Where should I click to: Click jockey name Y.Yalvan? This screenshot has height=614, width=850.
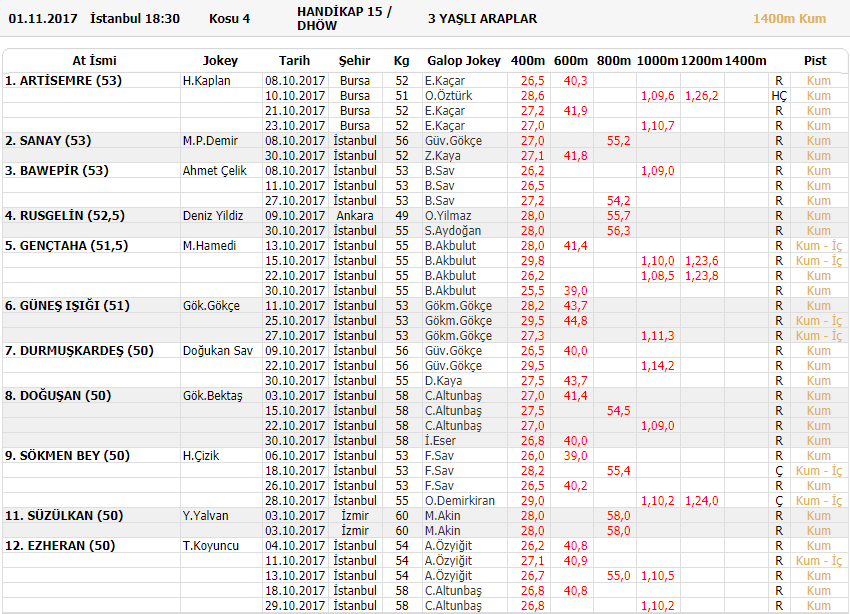click(x=205, y=516)
